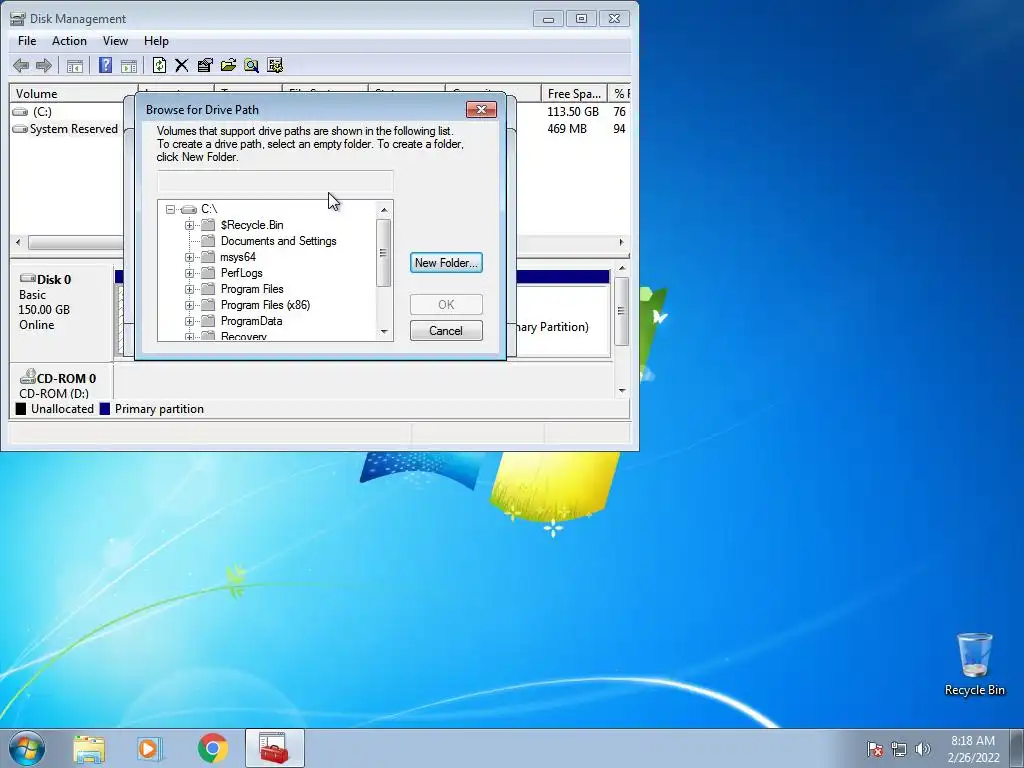The height and width of the screenshot is (768, 1024).
Task: Click the CD-ROM 0 drive icon
Action: tap(27, 377)
